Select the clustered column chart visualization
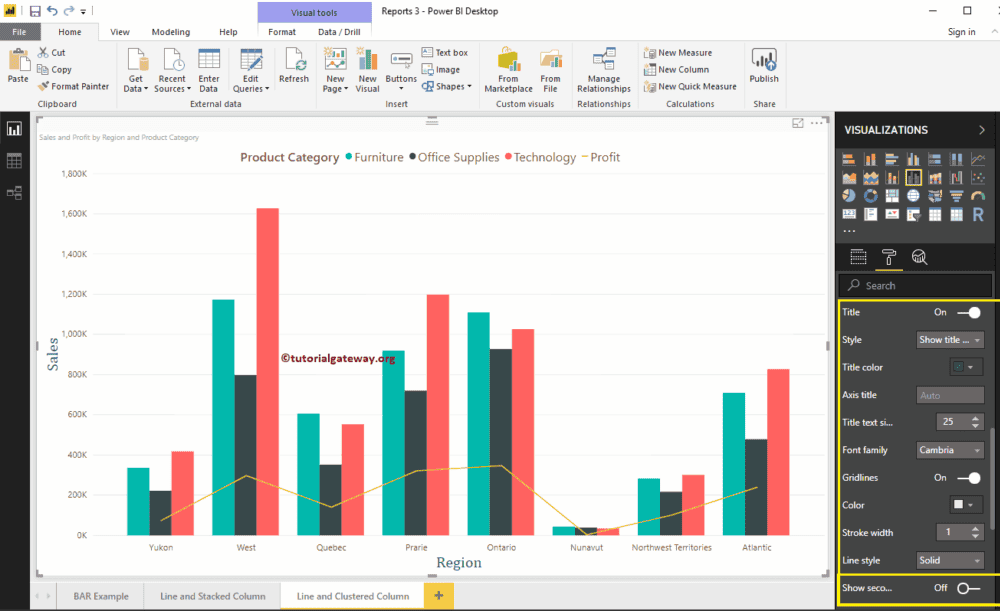This screenshot has height=611, width=1000. 913,159
